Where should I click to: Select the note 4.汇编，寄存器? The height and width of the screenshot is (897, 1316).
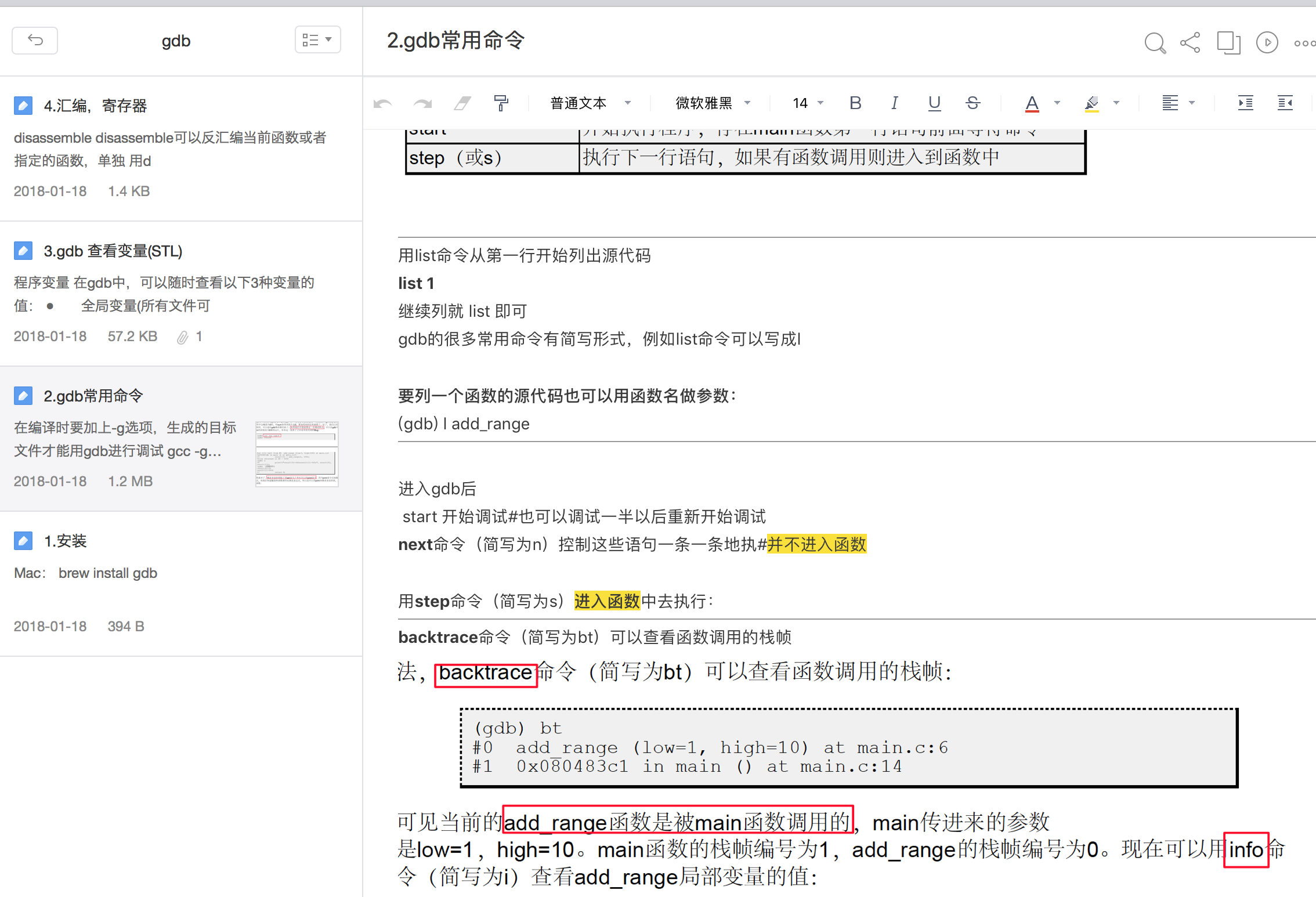tap(96, 106)
